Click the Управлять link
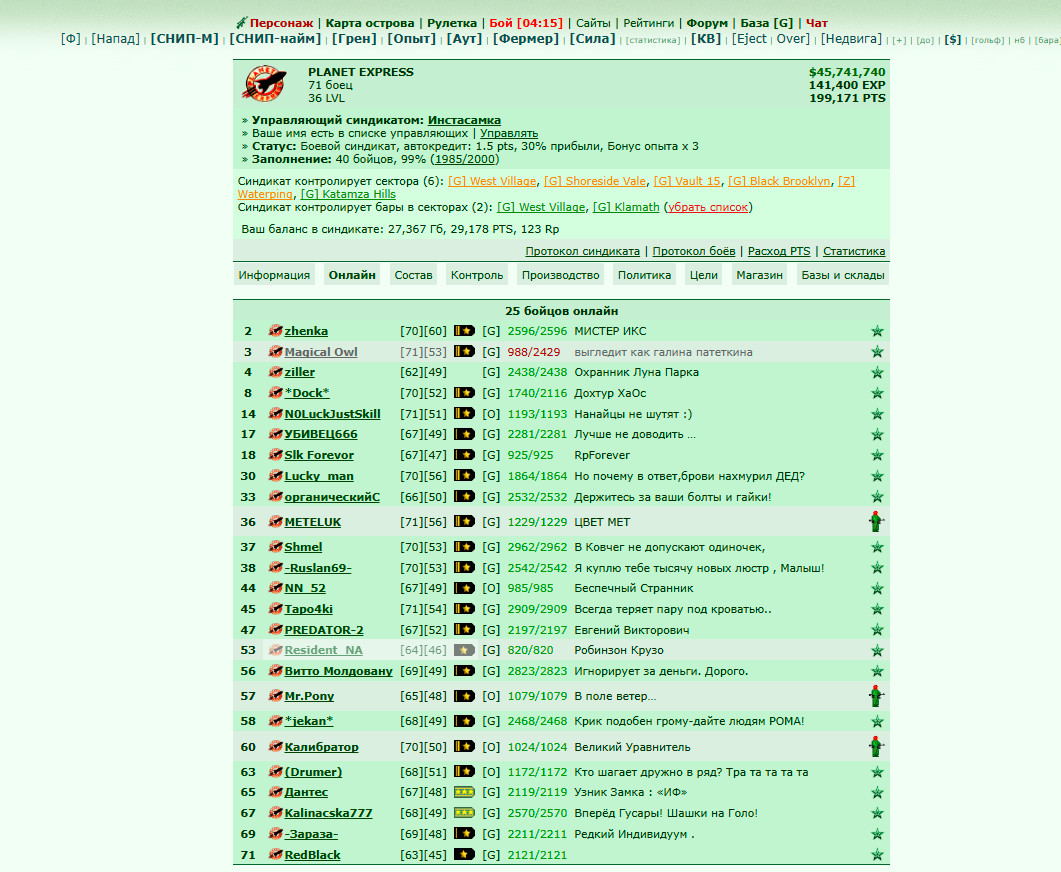Image resolution: width=1061 pixels, height=872 pixels. (509, 133)
